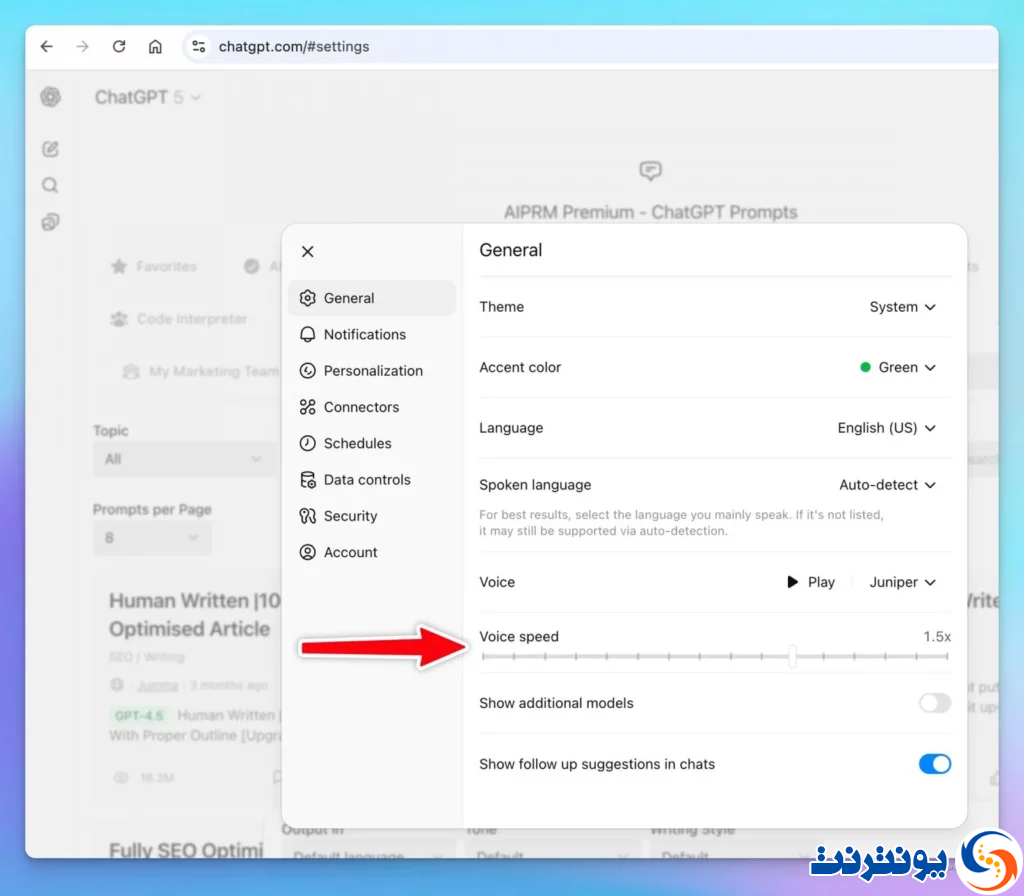Open the Data controls settings tab

click(372, 479)
